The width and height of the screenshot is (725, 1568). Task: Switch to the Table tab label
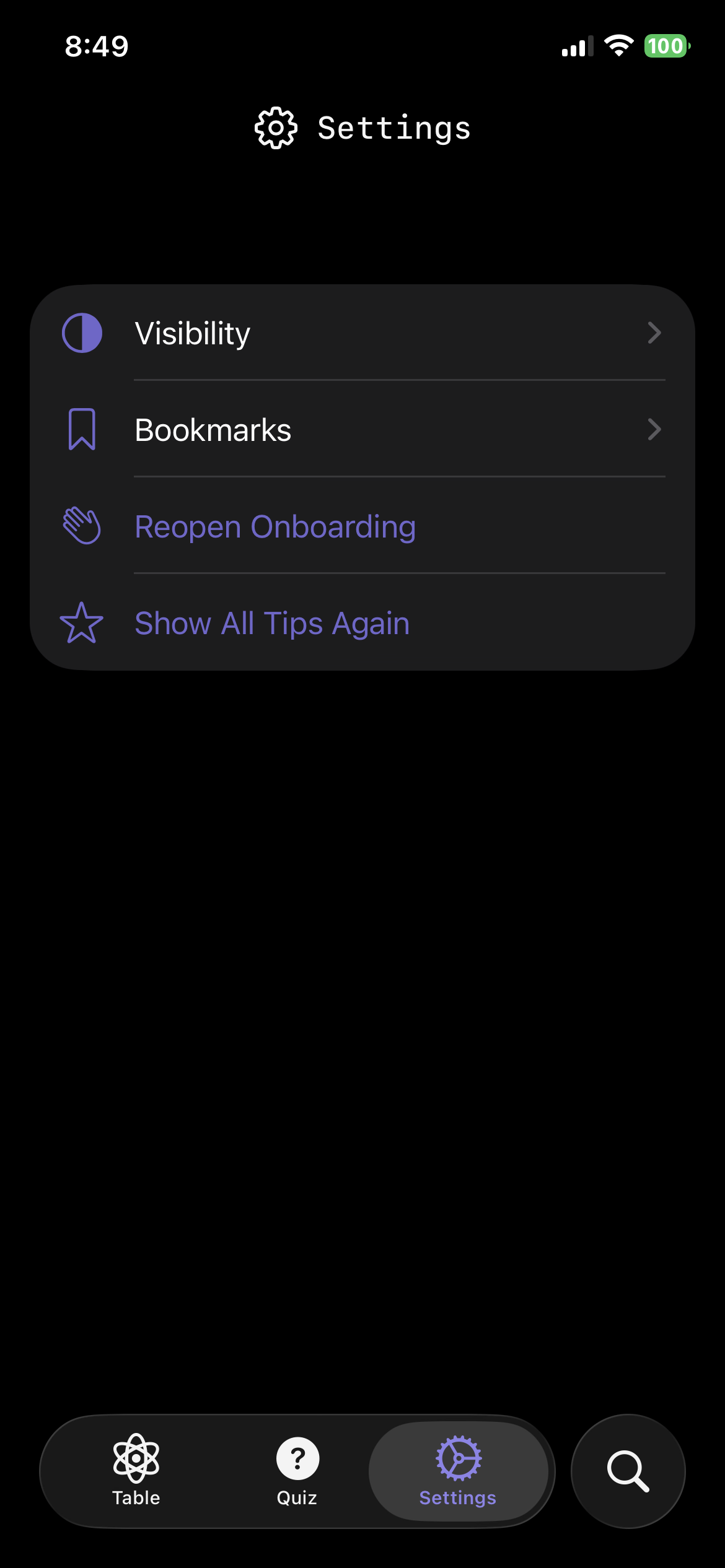click(x=136, y=1498)
